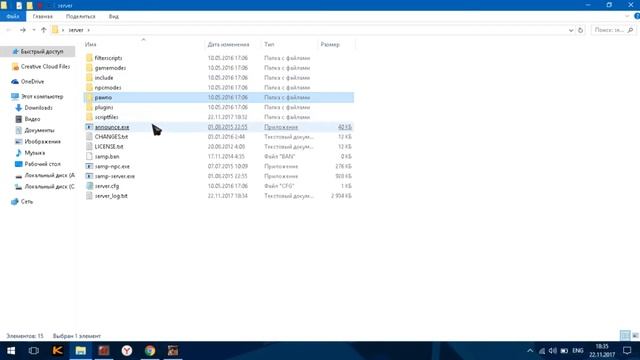640x360 pixels.
Task: Open the address bar history dropdown
Action: (571, 30)
